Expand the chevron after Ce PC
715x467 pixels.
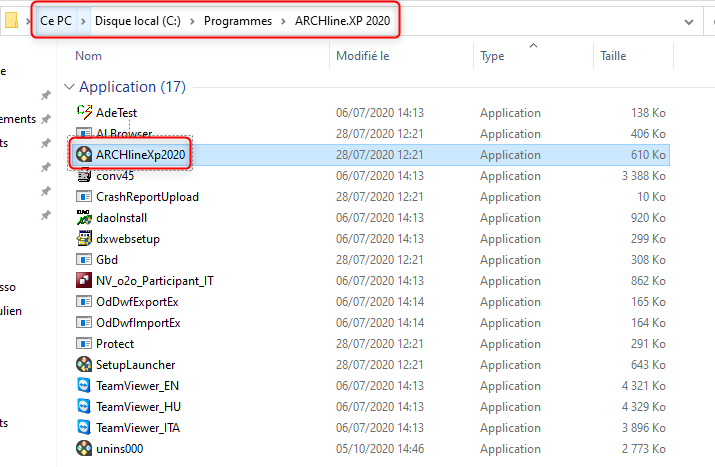coord(83,21)
